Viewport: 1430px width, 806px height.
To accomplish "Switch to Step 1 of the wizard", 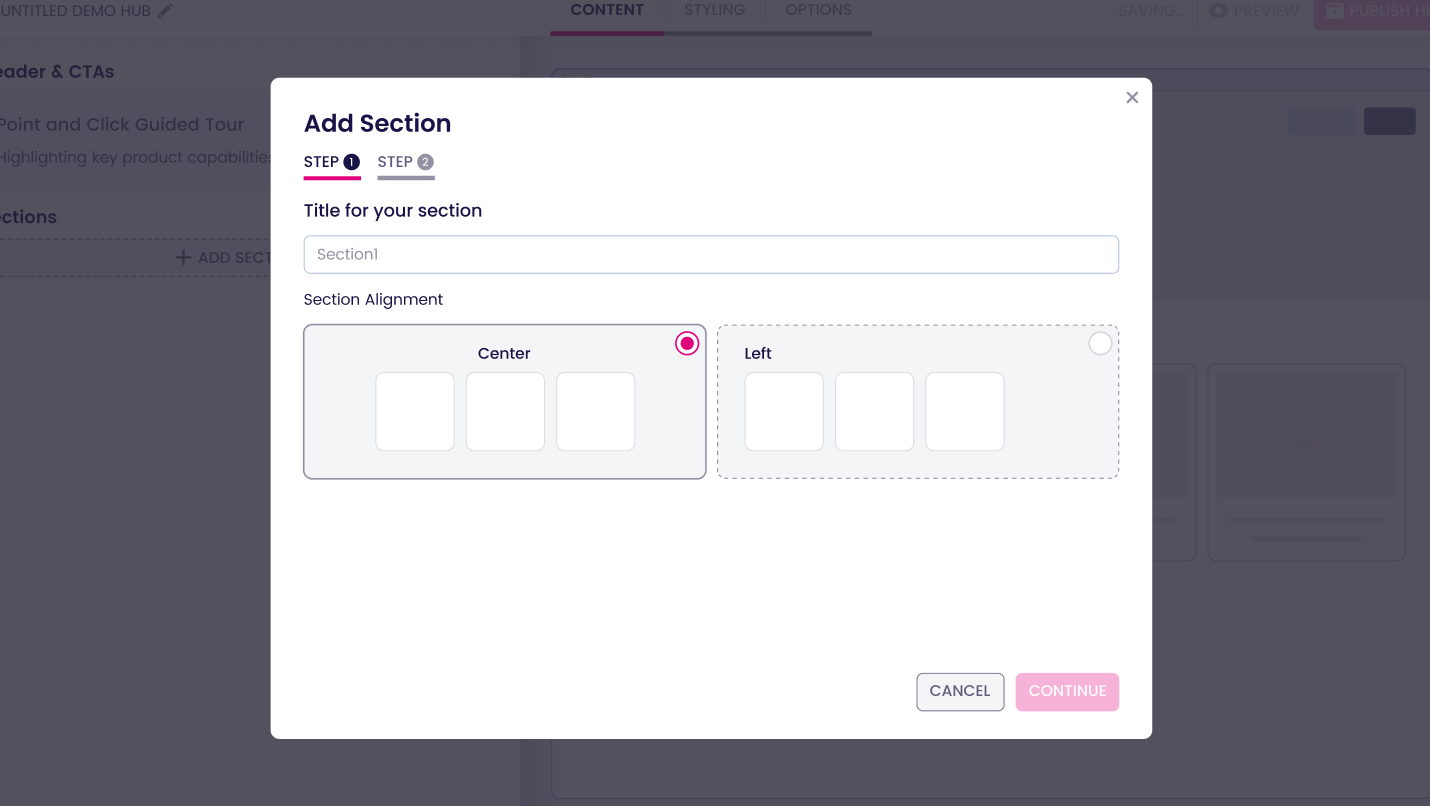I will 332,162.
